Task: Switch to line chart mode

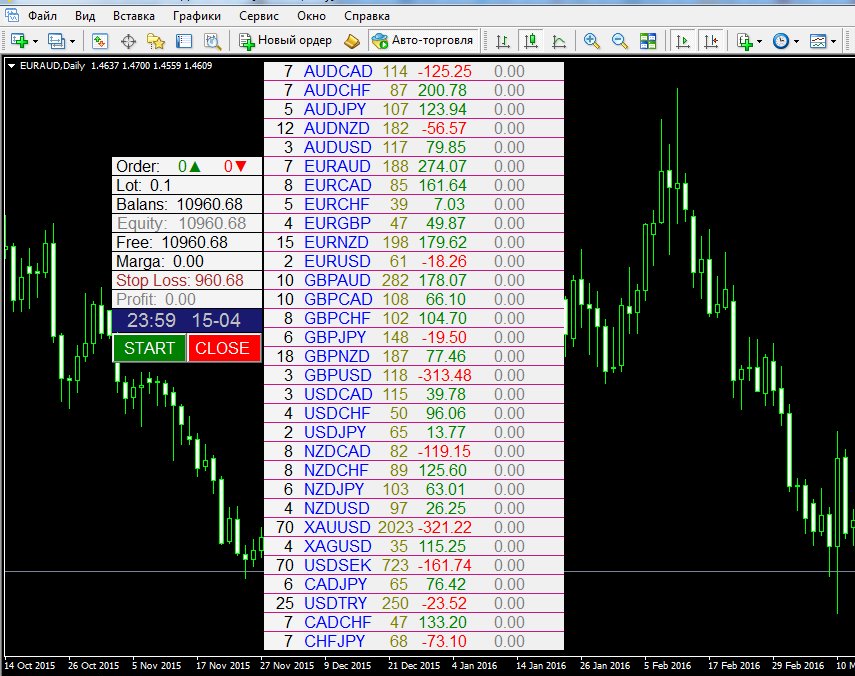Action: [x=559, y=41]
